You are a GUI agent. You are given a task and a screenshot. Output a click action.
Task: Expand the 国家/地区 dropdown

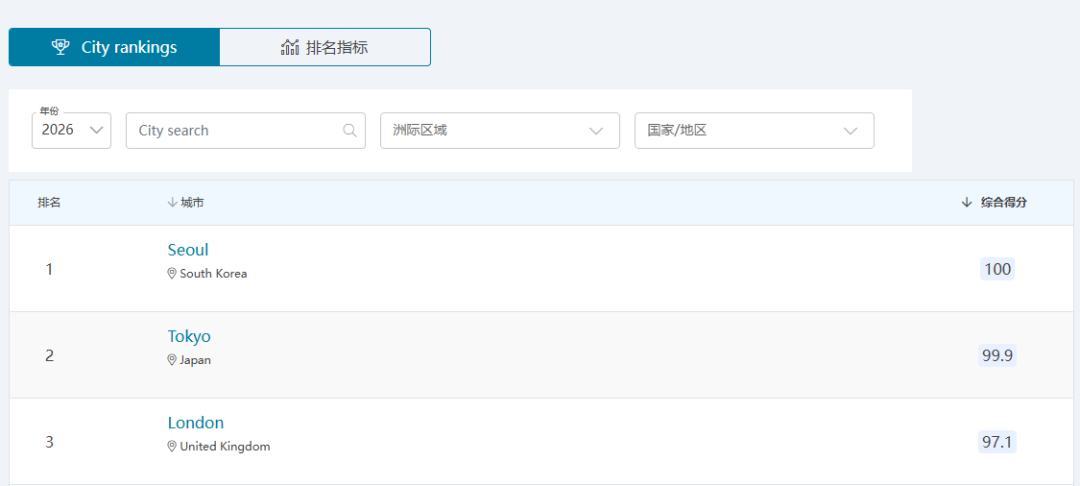point(754,130)
